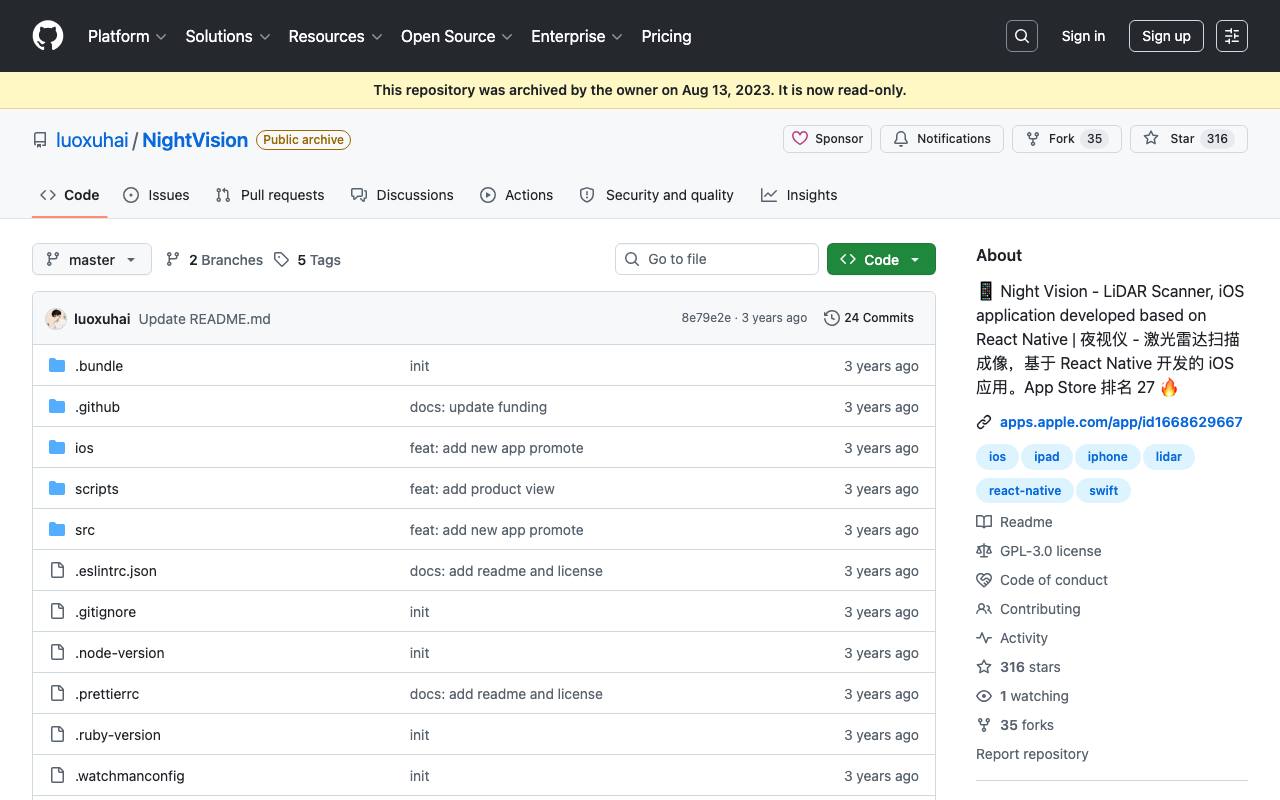Open 24 Commits history

pyautogui.click(x=869, y=318)
